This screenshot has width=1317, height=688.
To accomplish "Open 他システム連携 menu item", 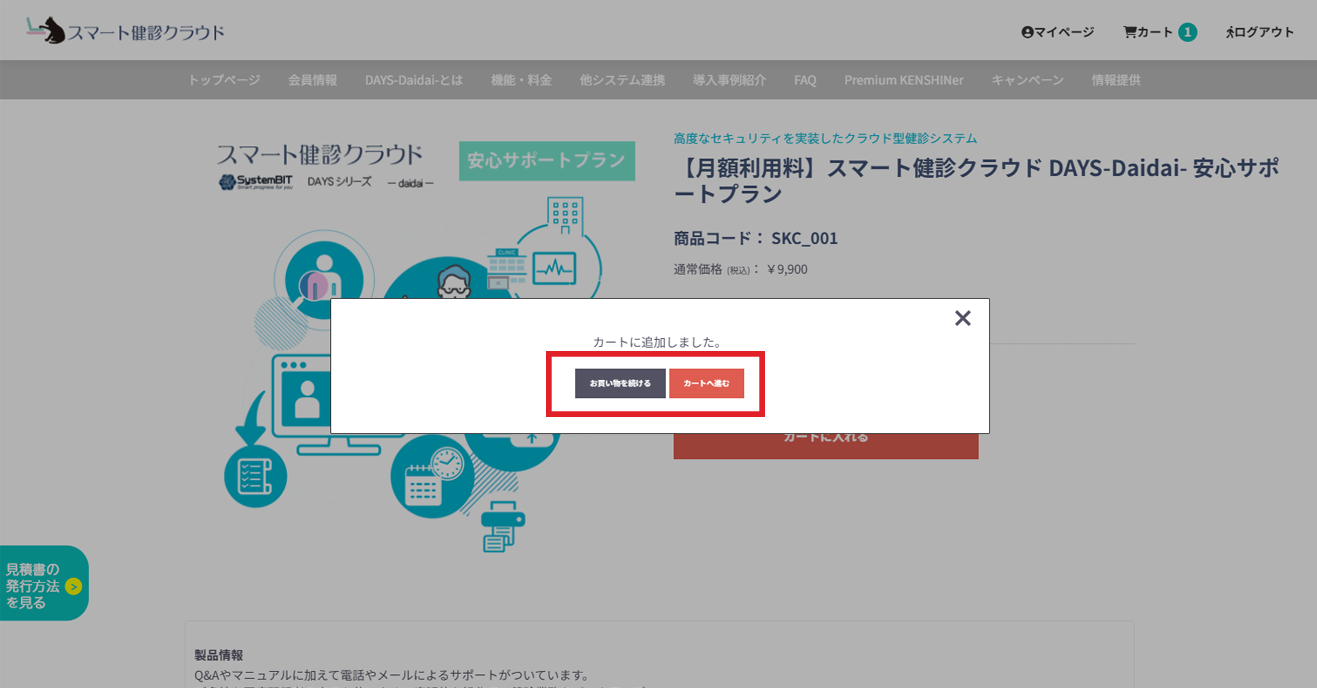I will (622, 80).
